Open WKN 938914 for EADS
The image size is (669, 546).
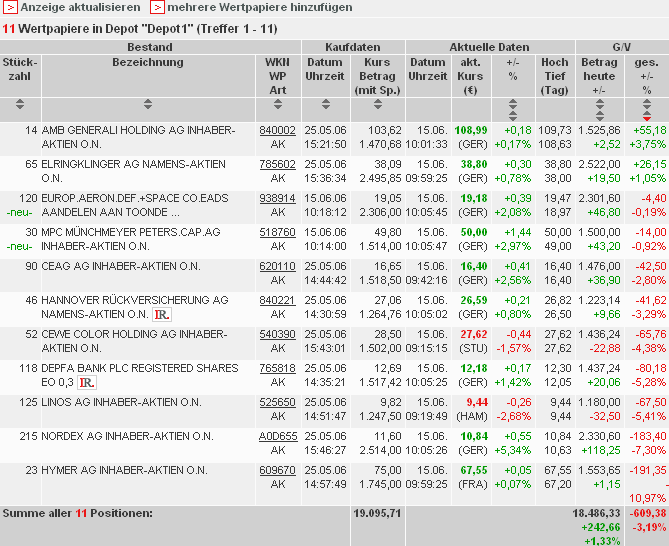(277, 198)
